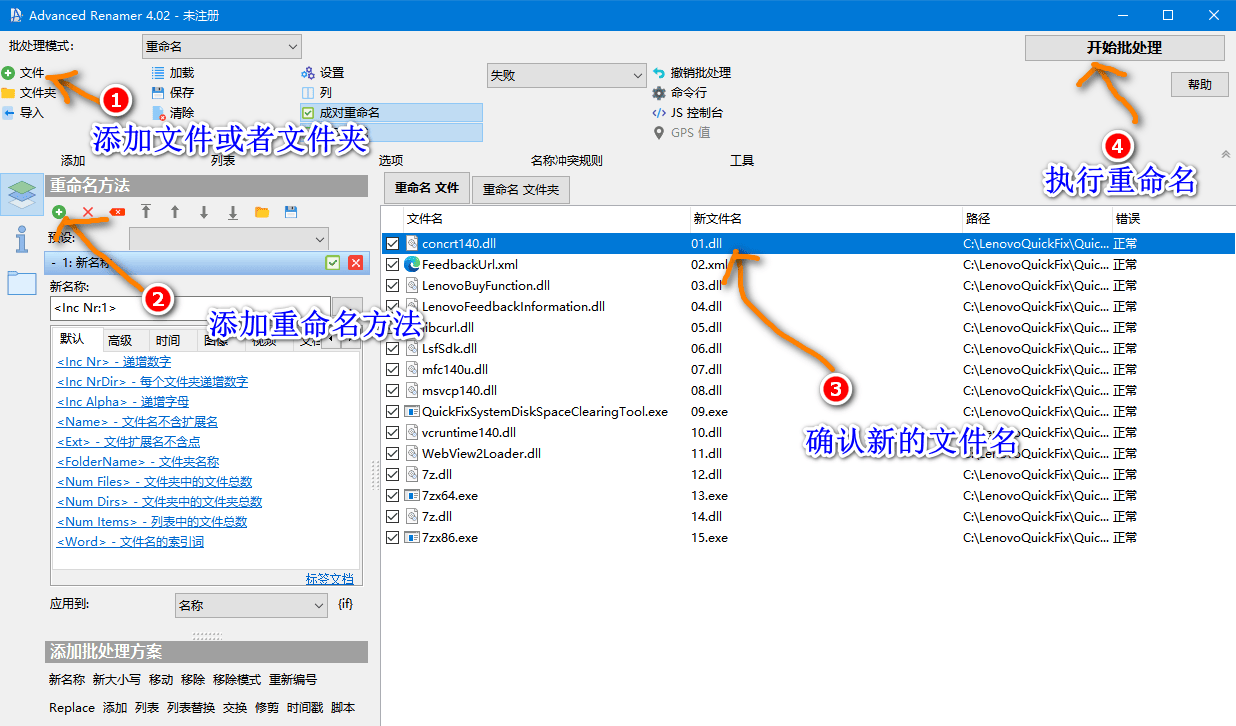Toggle the 成对重命名 option

pyautogui.click(x=391, y=113)
